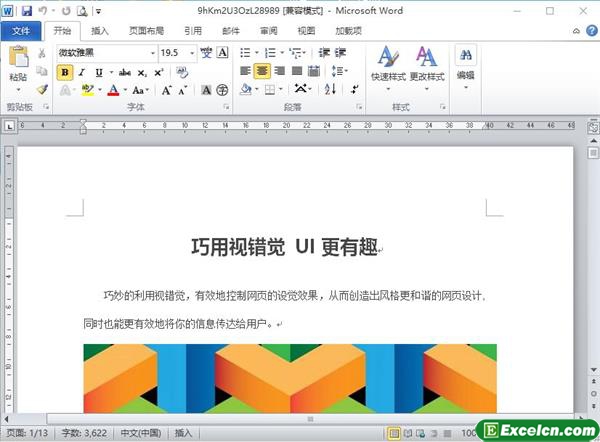Toggle Italic formatting
This screenshot has width=600, height=442.
pos(82,72)
